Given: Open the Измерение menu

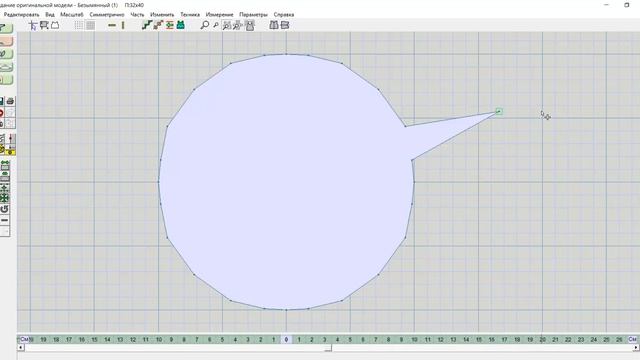Looking at the screenshot, I should (220, 15).
